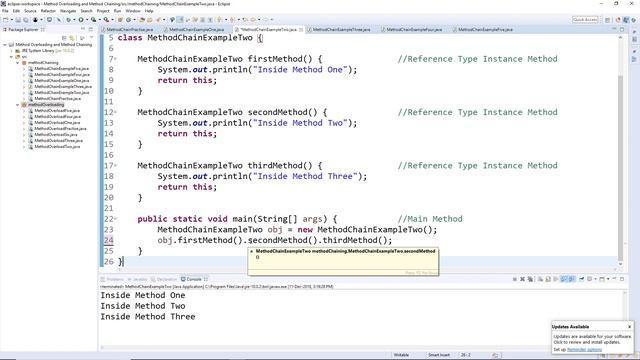Click the Open Type toolbar icon

click(142, 20)
